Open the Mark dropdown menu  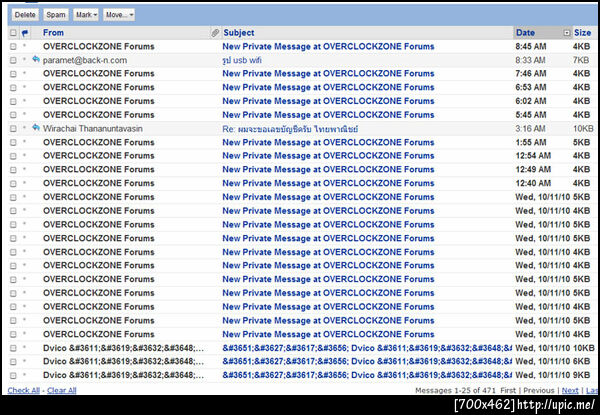[86, 15]
